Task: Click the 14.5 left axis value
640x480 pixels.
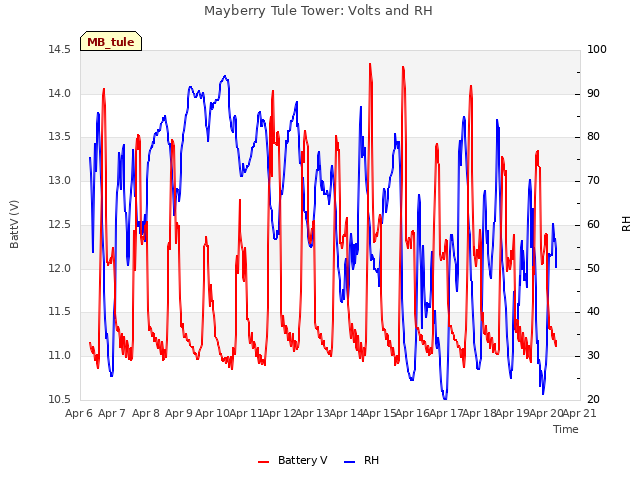Action: coord(59,50)
